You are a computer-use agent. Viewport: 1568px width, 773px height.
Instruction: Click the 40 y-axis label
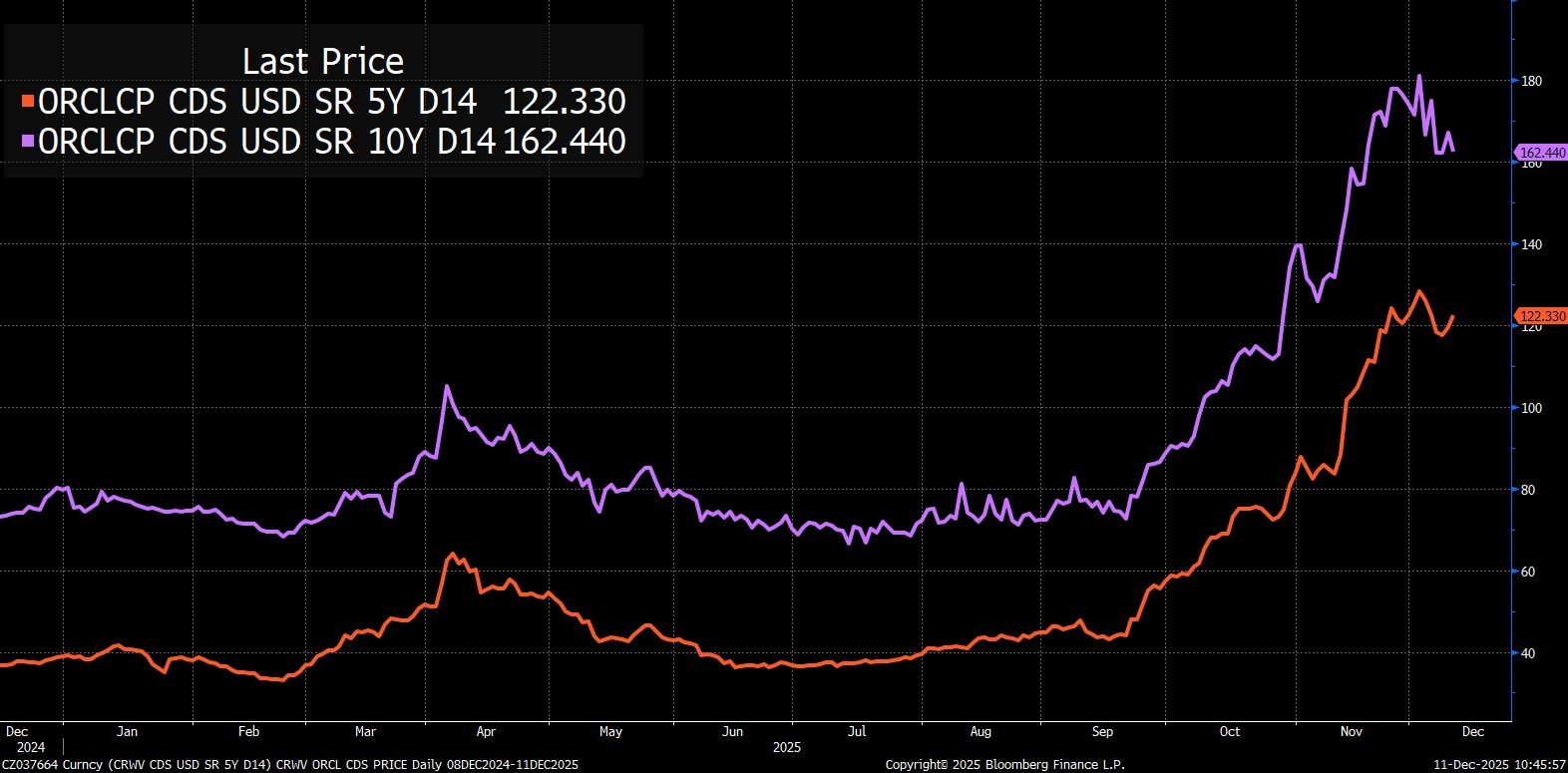tap(1528, 654)
